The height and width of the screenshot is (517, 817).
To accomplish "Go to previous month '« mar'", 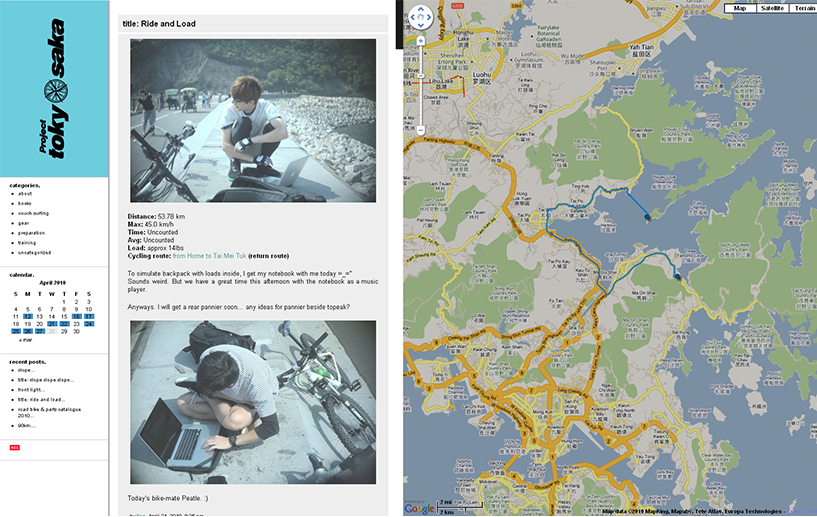I will coord(25,340).
